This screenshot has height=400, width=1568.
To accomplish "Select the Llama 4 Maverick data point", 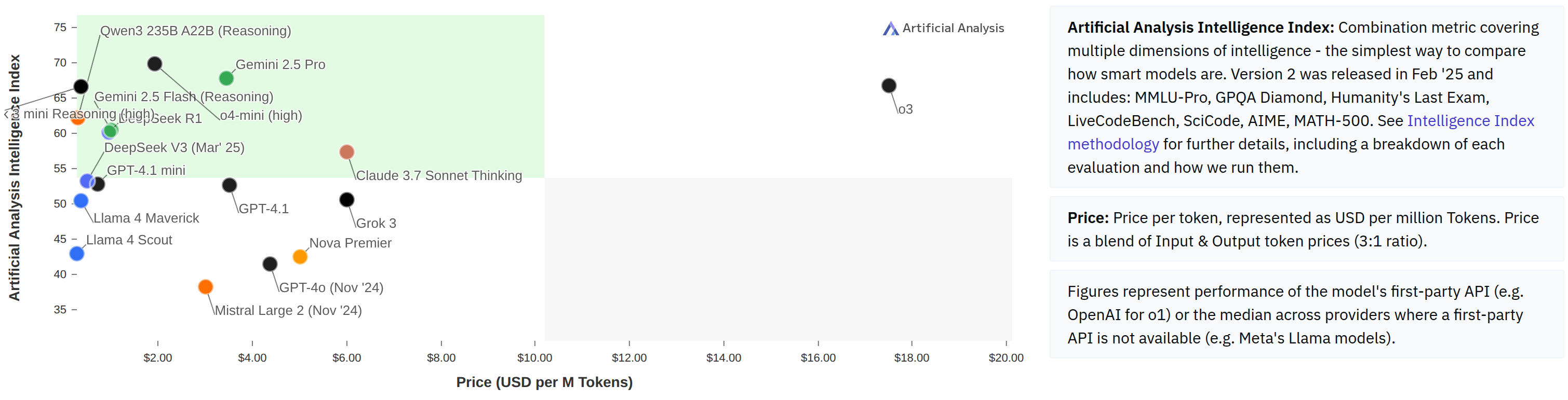I will coord(81,201).
